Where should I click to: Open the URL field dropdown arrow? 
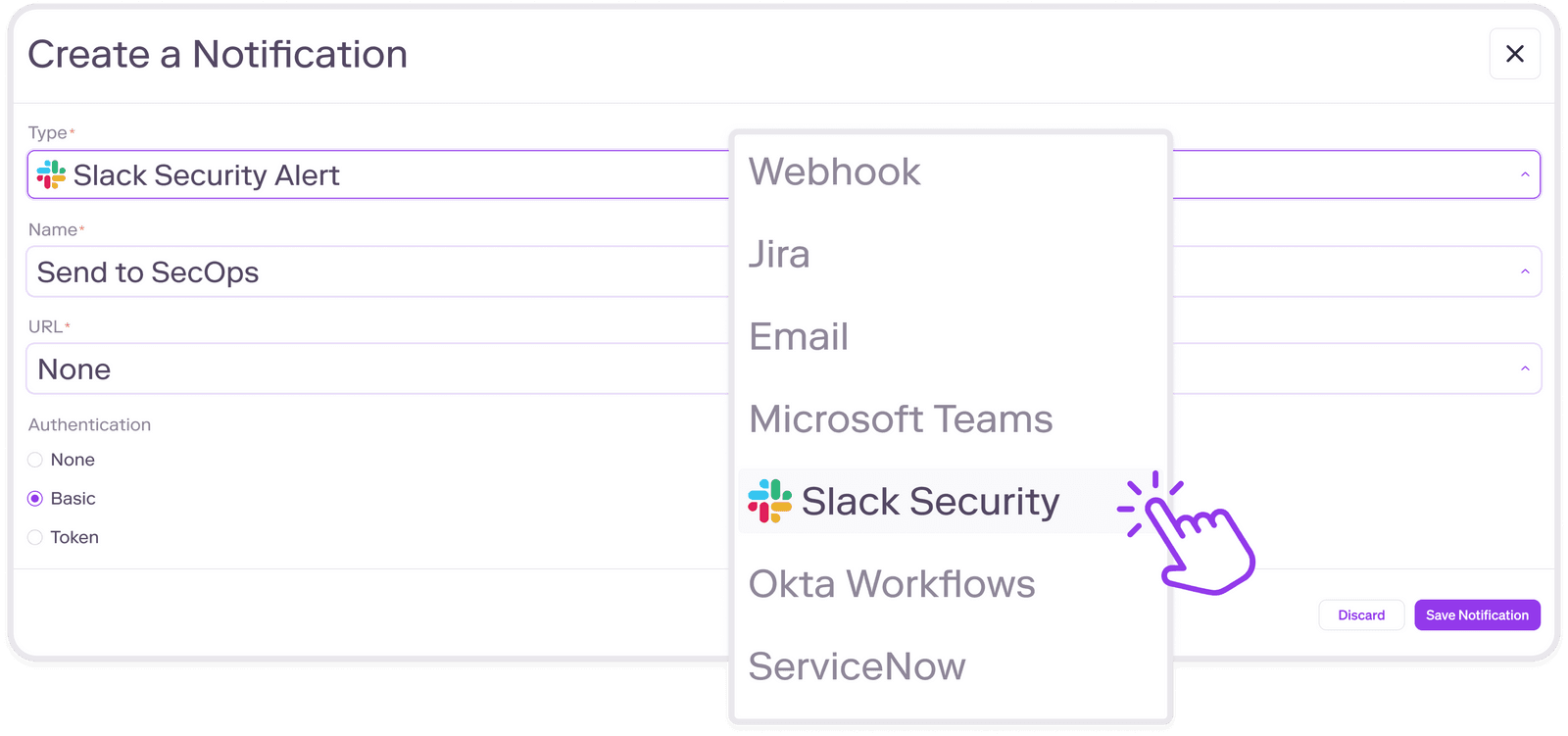point(1525,369)
